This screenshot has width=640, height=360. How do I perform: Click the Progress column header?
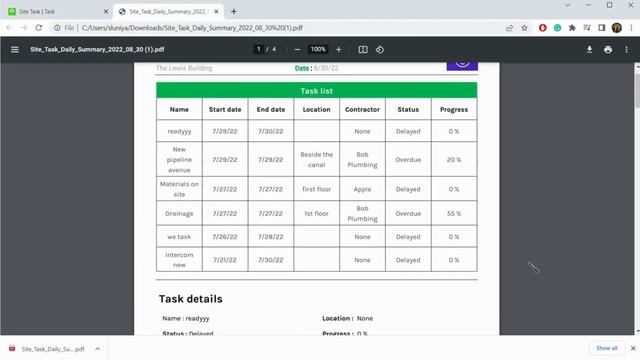[x=454, y=109]
